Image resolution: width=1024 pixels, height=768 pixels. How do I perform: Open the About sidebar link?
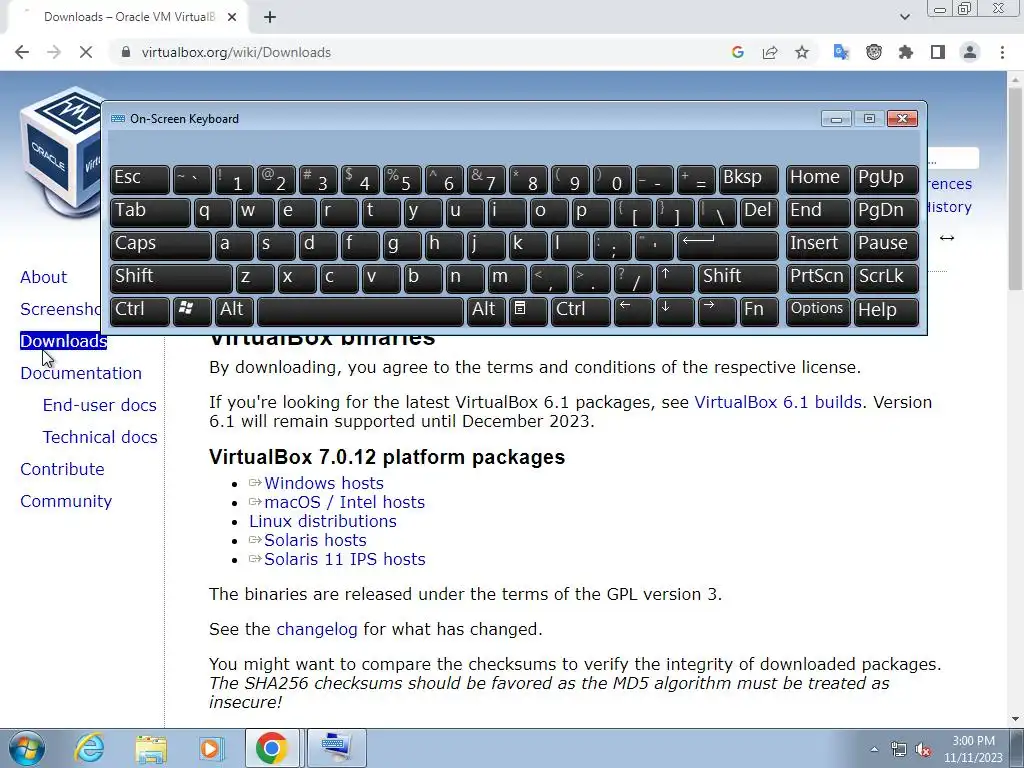point(43,278)
